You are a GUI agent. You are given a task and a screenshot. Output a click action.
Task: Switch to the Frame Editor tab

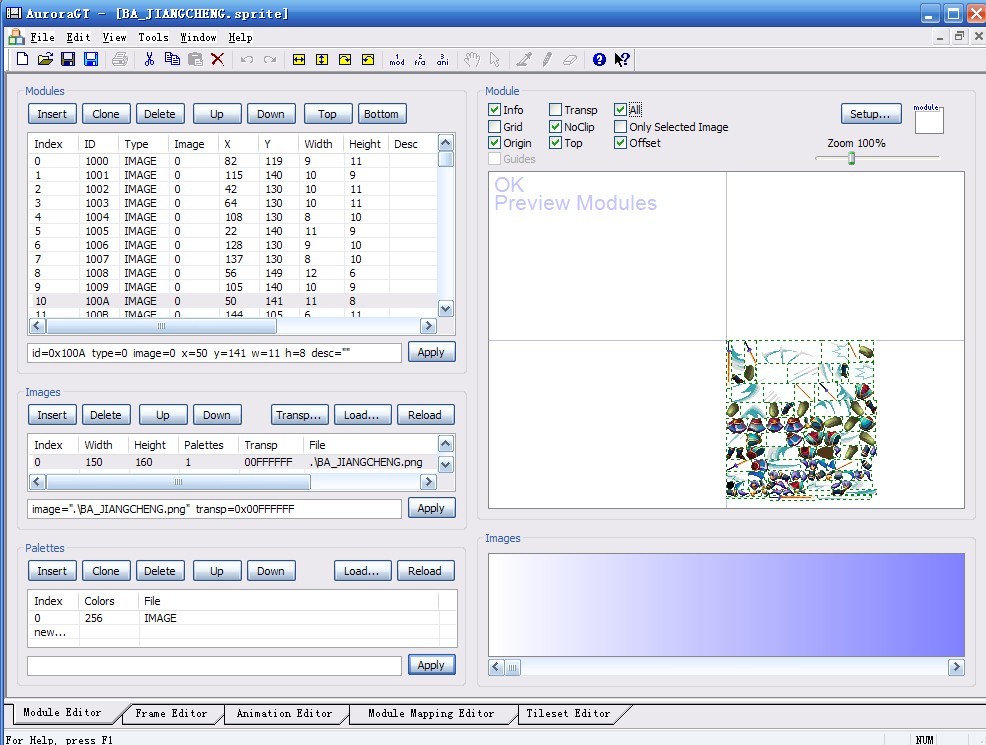[171, 713]
